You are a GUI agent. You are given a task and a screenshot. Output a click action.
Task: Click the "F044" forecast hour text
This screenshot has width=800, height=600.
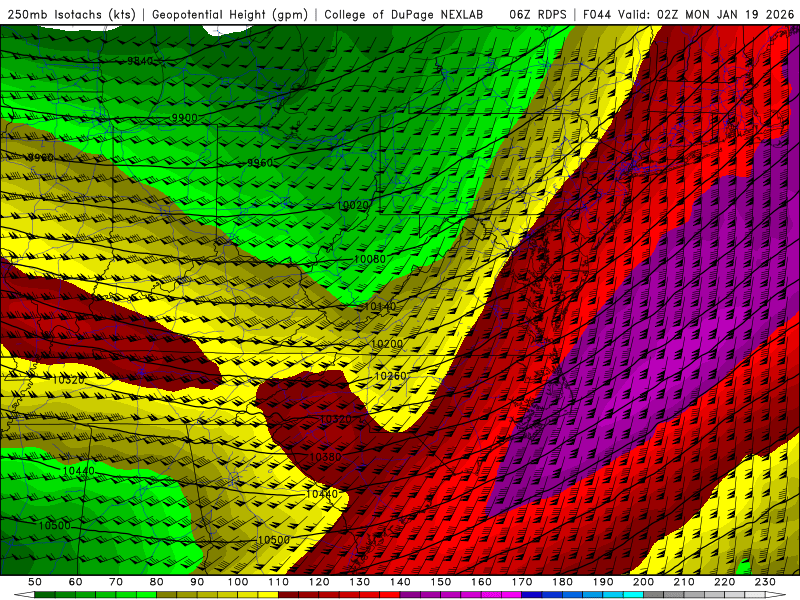[x=597, y=15]
